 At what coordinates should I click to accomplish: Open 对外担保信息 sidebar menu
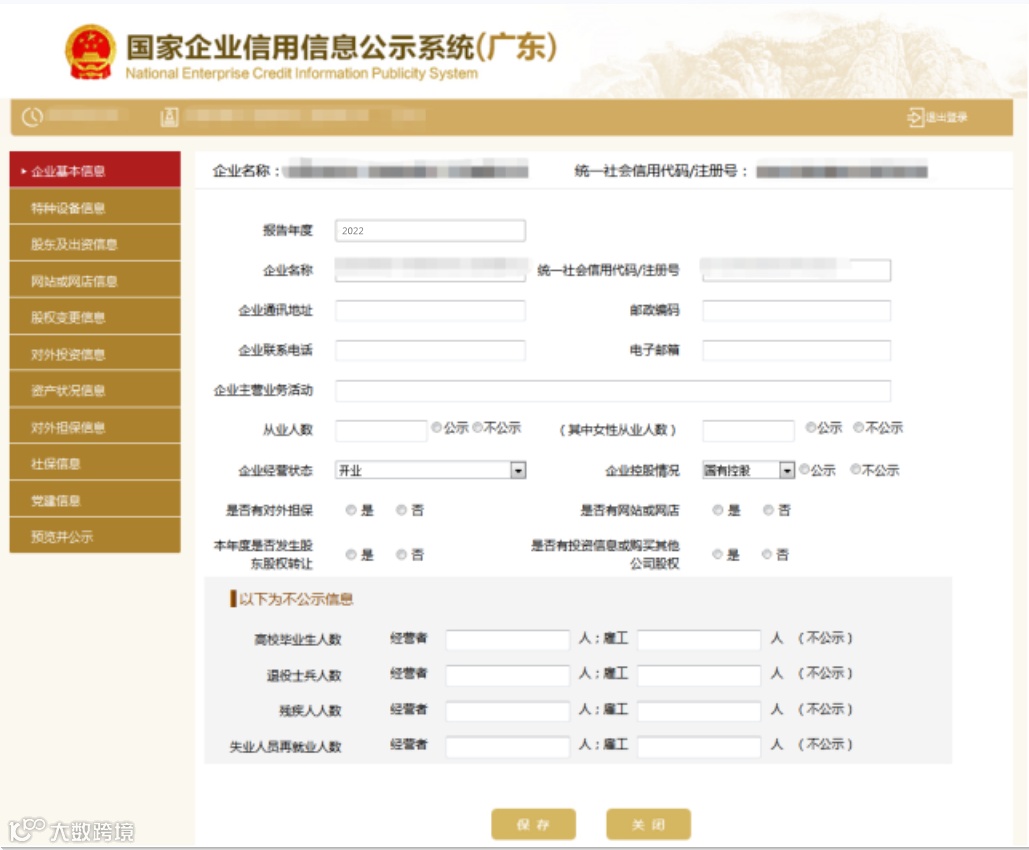pyautogui.click(x=95, y=427)
